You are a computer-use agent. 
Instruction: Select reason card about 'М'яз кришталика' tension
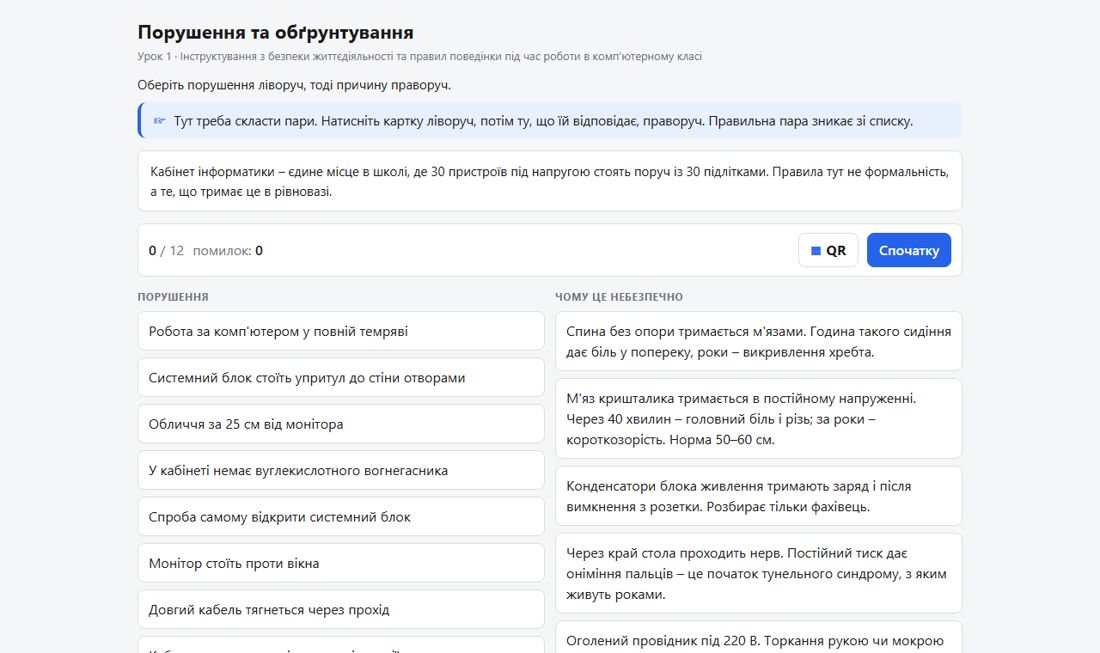click(x=758, y=419)
